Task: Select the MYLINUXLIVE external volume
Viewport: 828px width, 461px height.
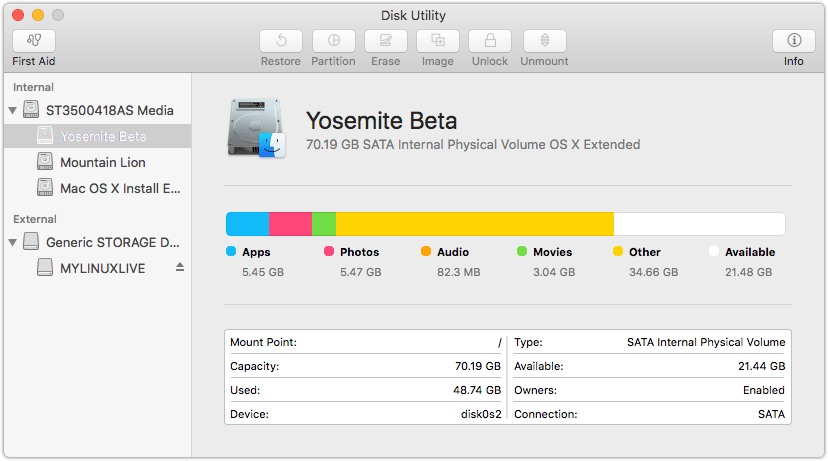Action: pyautogui.click(x=102, y=268)
